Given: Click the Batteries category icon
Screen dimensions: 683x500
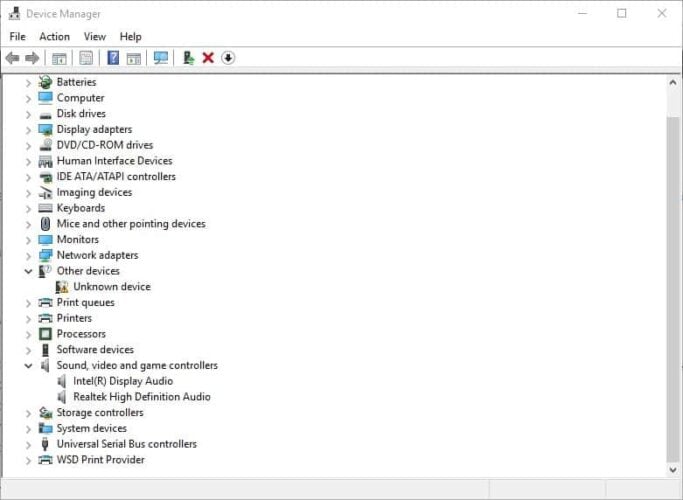Looking at the screenshot, I should tap(45, 82).
